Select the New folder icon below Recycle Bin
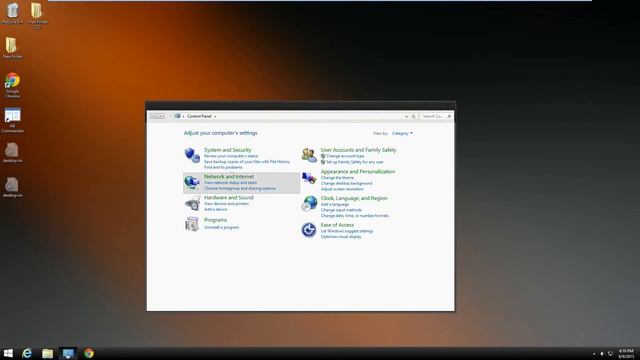Viewport: 640px width, 360px height. click(12, 48)
